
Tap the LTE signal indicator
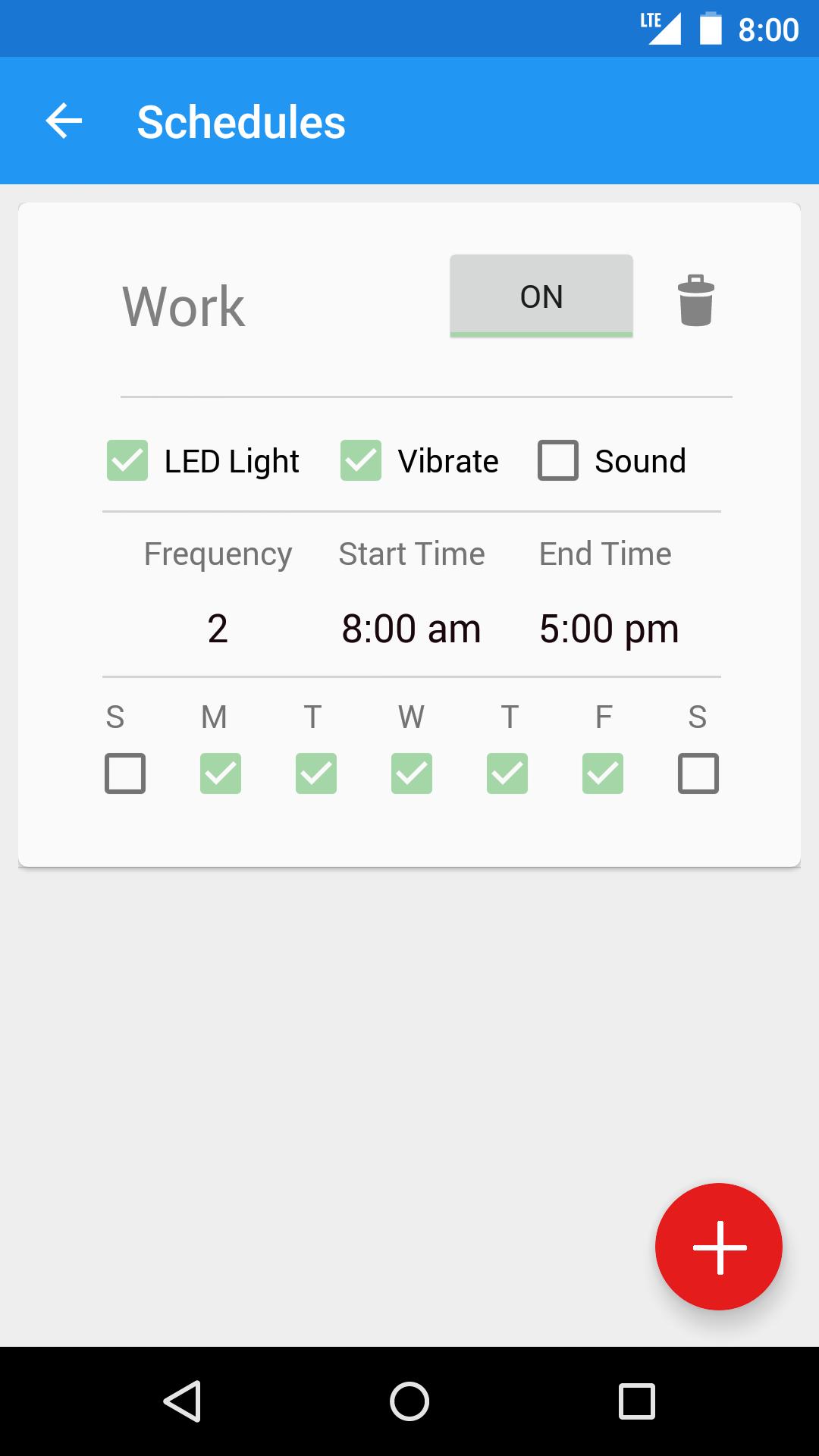(661, 29)
